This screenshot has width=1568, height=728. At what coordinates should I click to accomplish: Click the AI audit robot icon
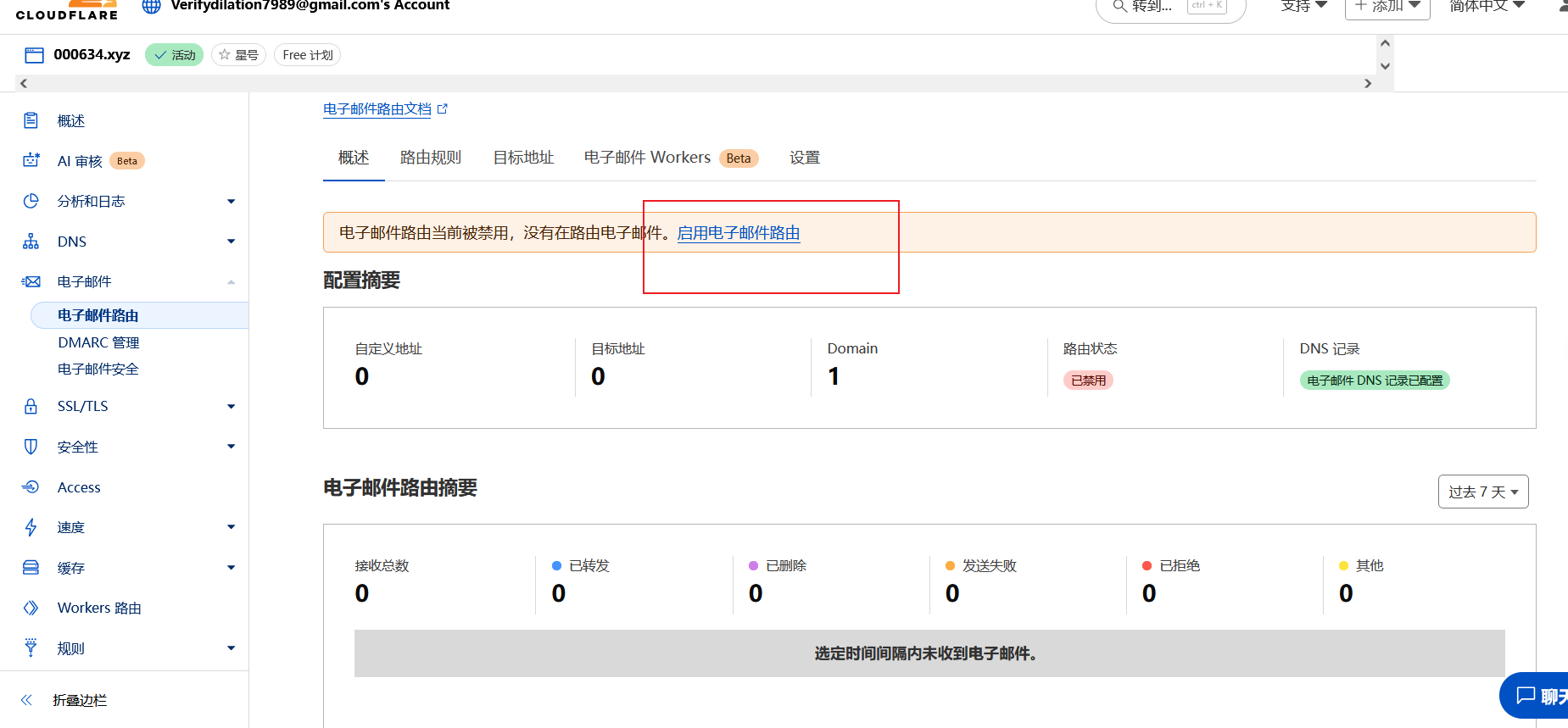click(31, 160)
